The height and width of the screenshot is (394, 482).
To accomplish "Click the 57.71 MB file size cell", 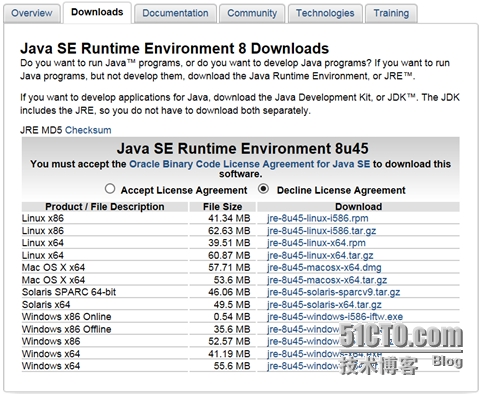I will pyautogui.click(x=229, y=267).
